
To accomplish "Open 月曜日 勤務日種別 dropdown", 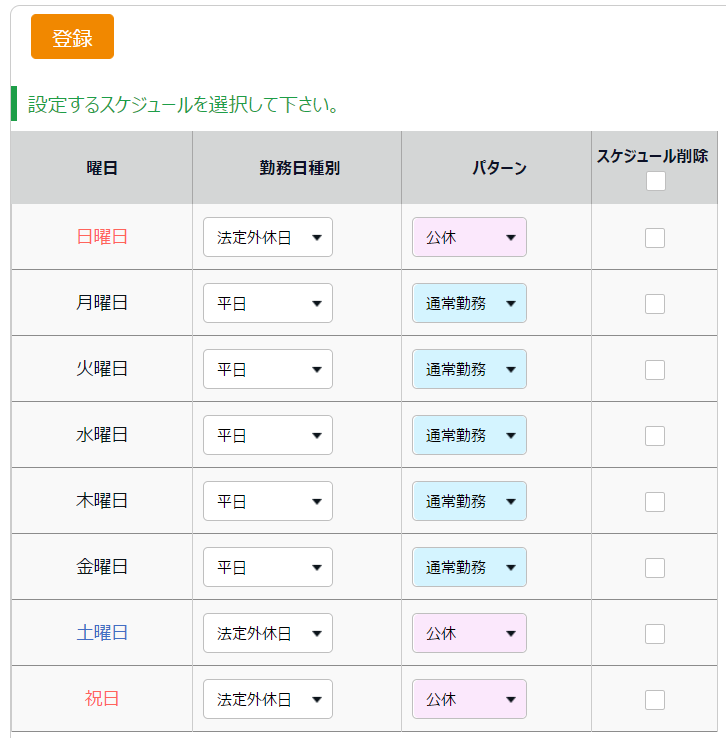I will pyautogui.click(x=268, y=303).
